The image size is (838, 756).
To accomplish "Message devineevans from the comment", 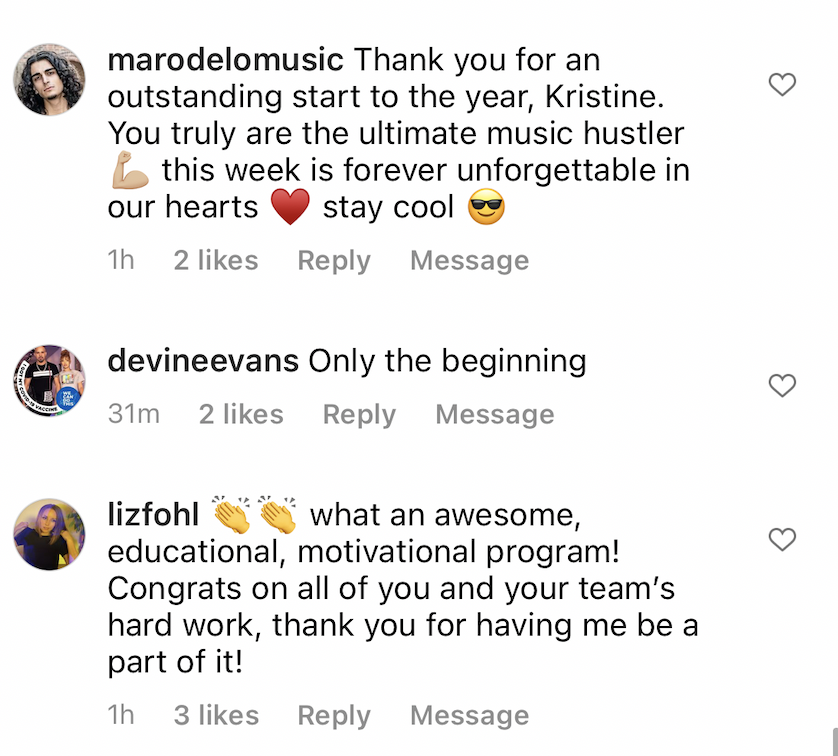I will [494, 414].
